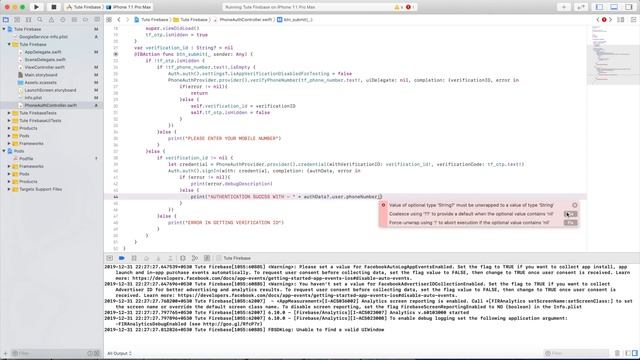
Task: Expand the Frameworks group under Tute Firebase
Action: tap(9, 143)
